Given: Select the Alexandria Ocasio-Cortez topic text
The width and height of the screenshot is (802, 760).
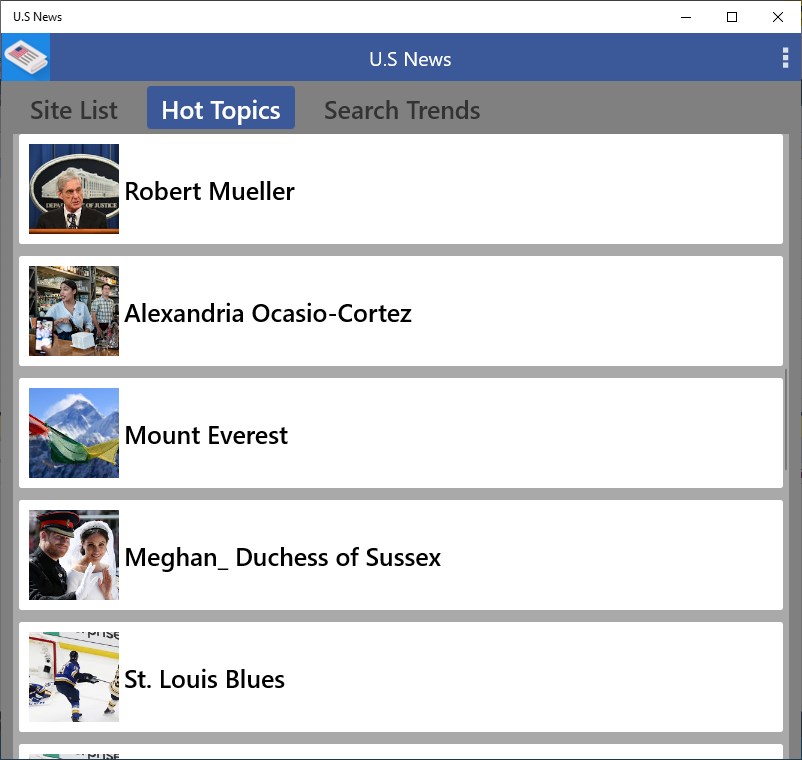Looking at the screenshot, I should [x=268, y=313].
